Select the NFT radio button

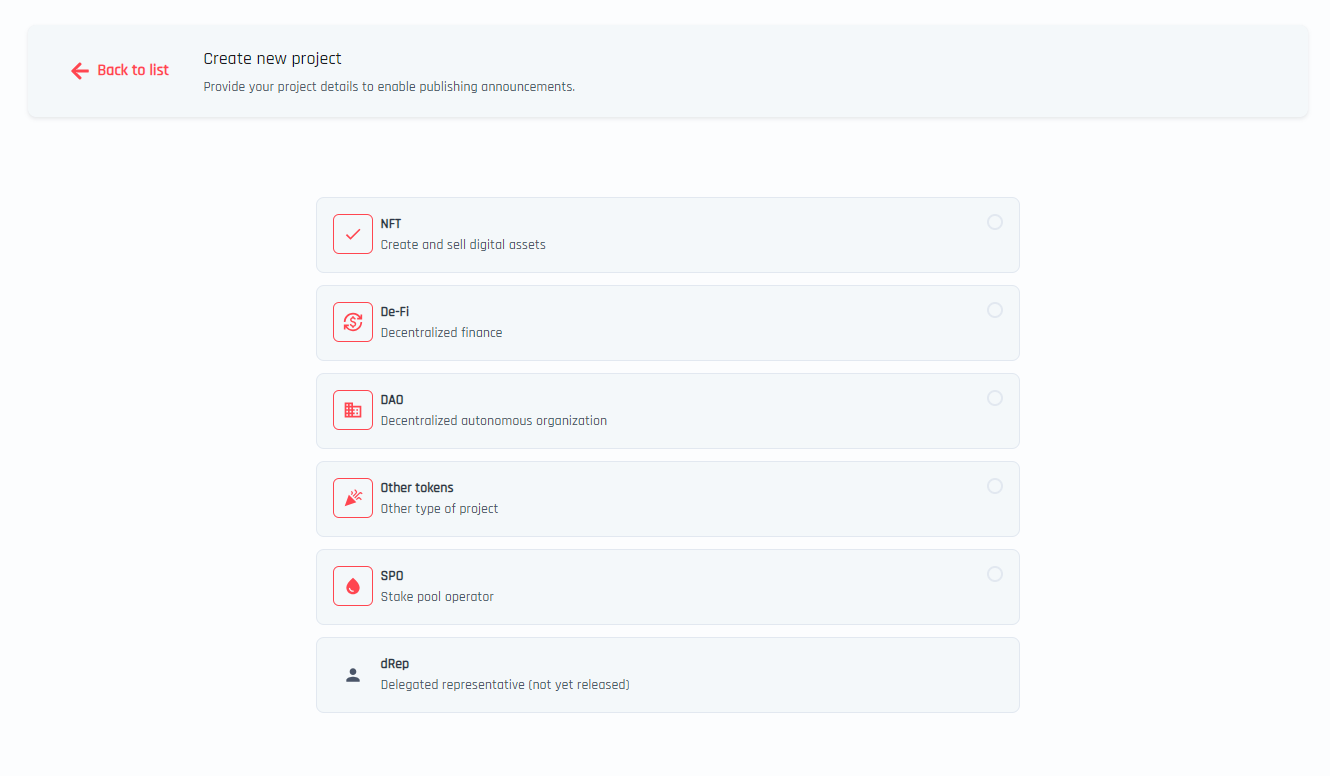[x=995, y=222]
